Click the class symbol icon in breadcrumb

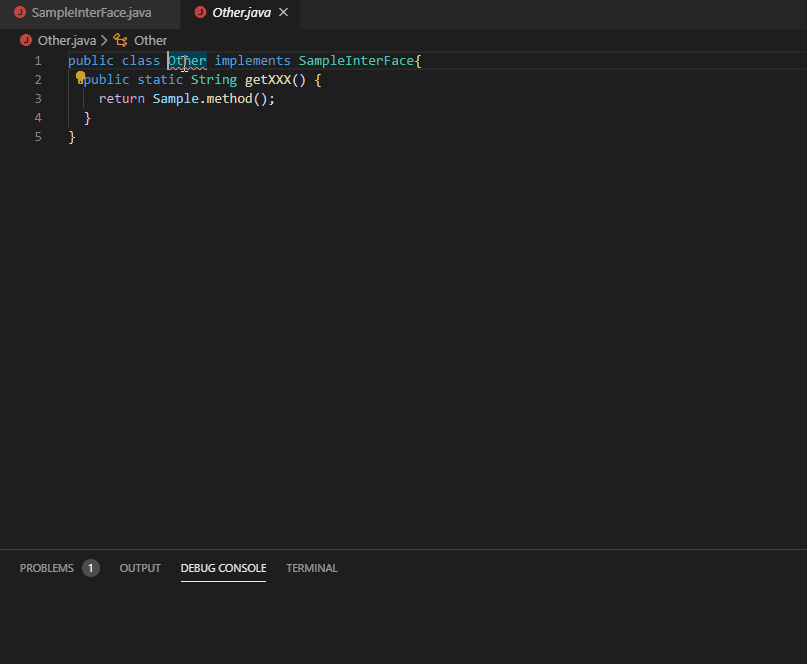pyautogui.click(x=120, y=40)
